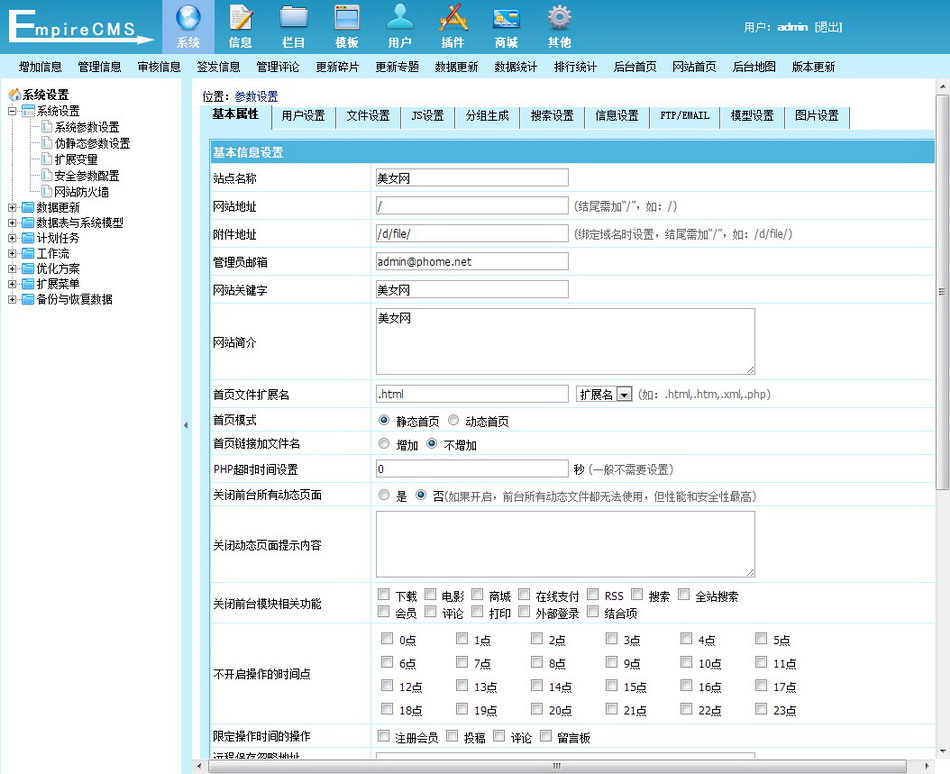Click the scroll right arrow at bottom
Image resolution: width=950 pixels, height=774 pixels.
click(x=925, y=766)
